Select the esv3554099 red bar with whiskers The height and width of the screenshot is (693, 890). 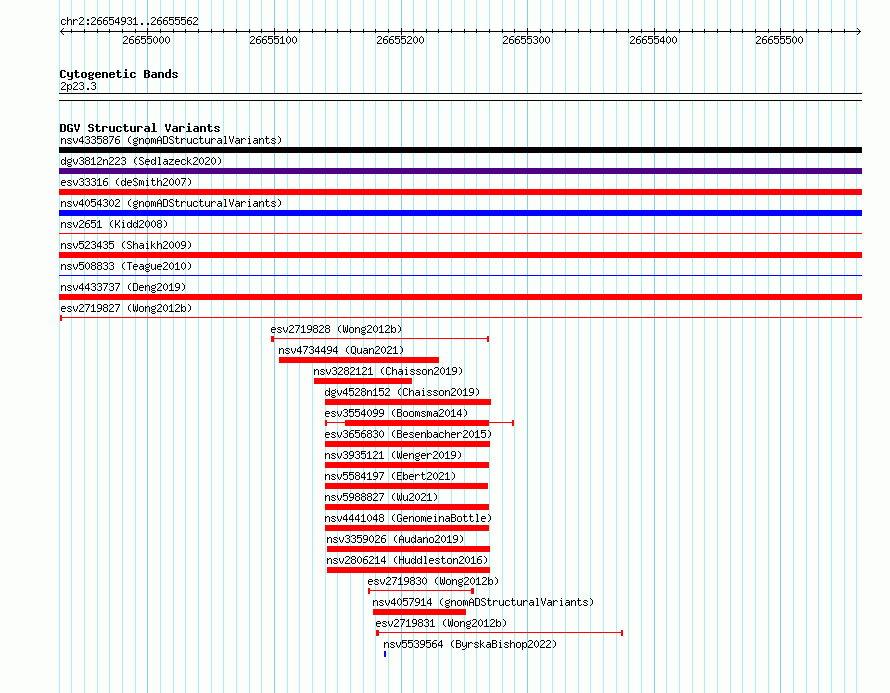(x=419, y=423)
